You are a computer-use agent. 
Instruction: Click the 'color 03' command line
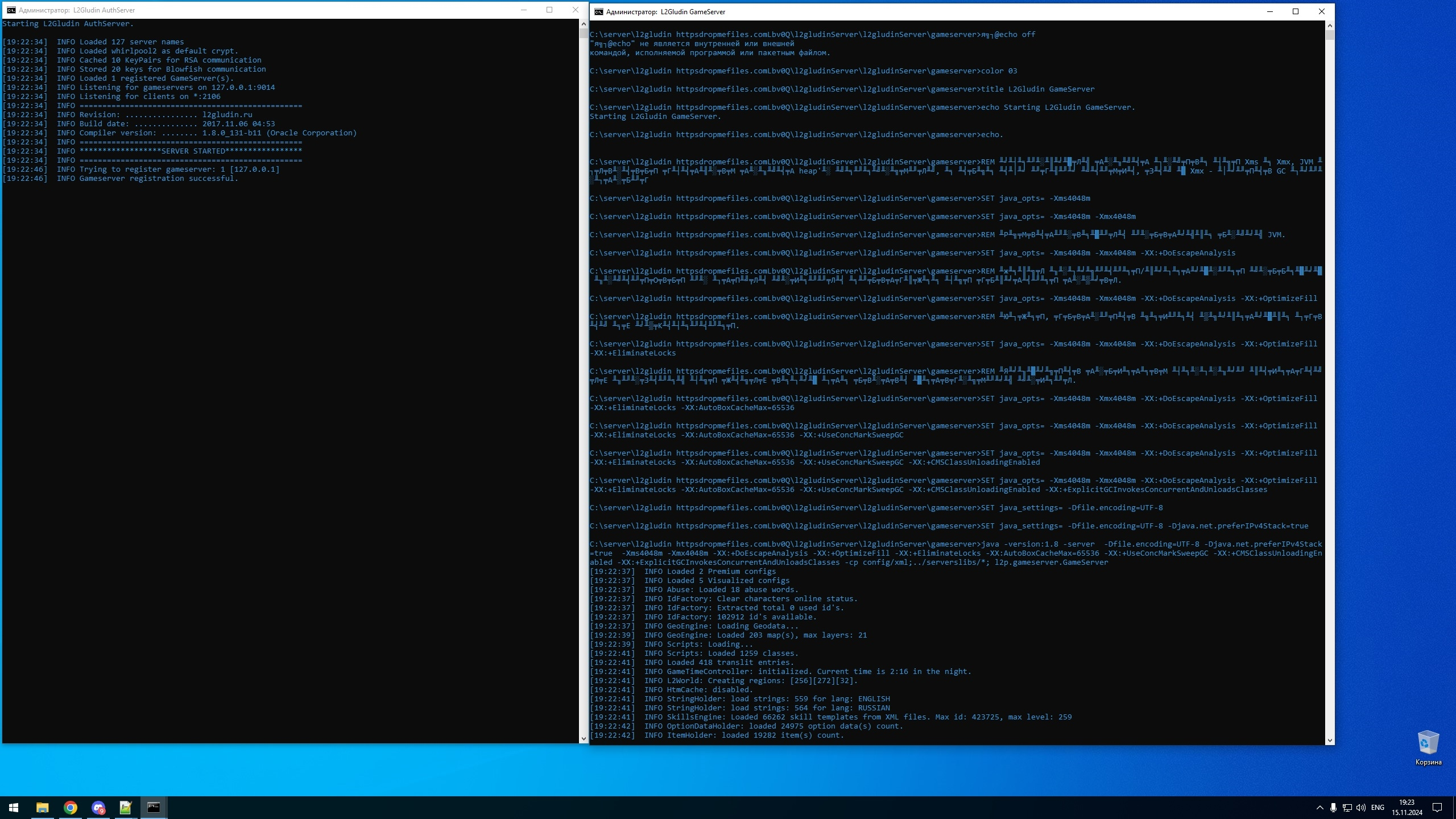pyautogui.click(x=804, y=71)
